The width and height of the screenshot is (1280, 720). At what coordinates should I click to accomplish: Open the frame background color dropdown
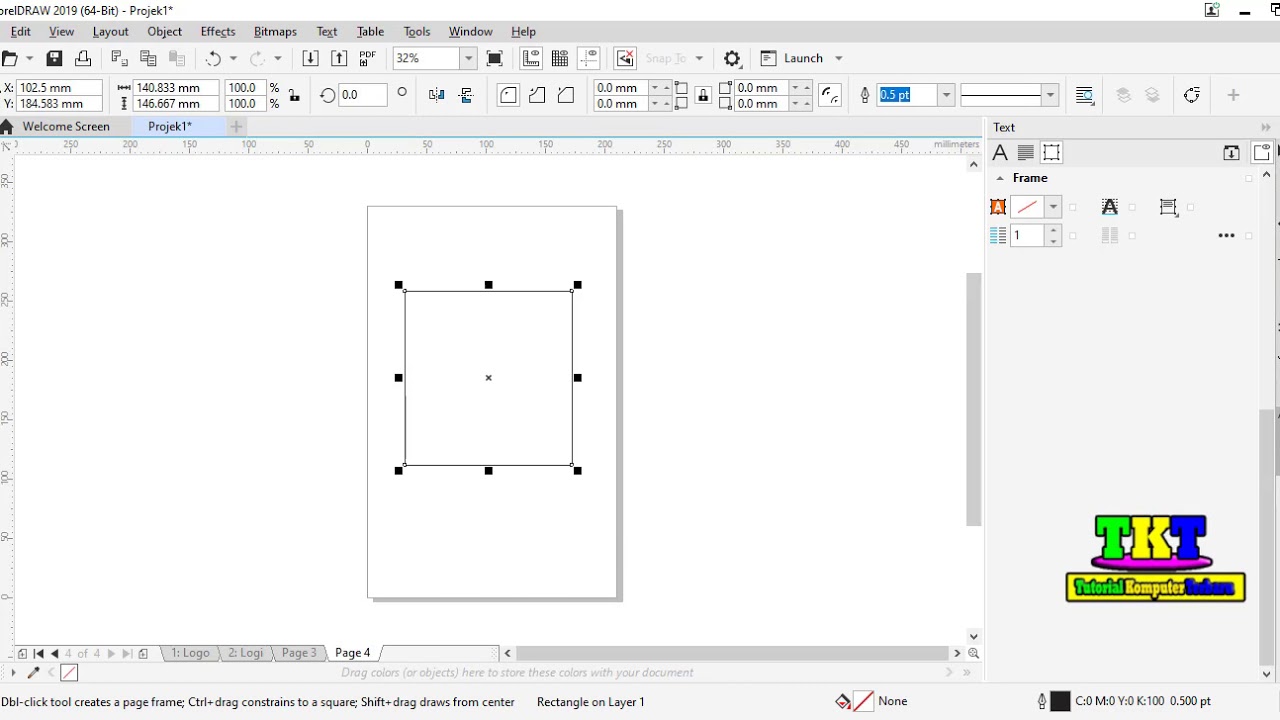1053,207
